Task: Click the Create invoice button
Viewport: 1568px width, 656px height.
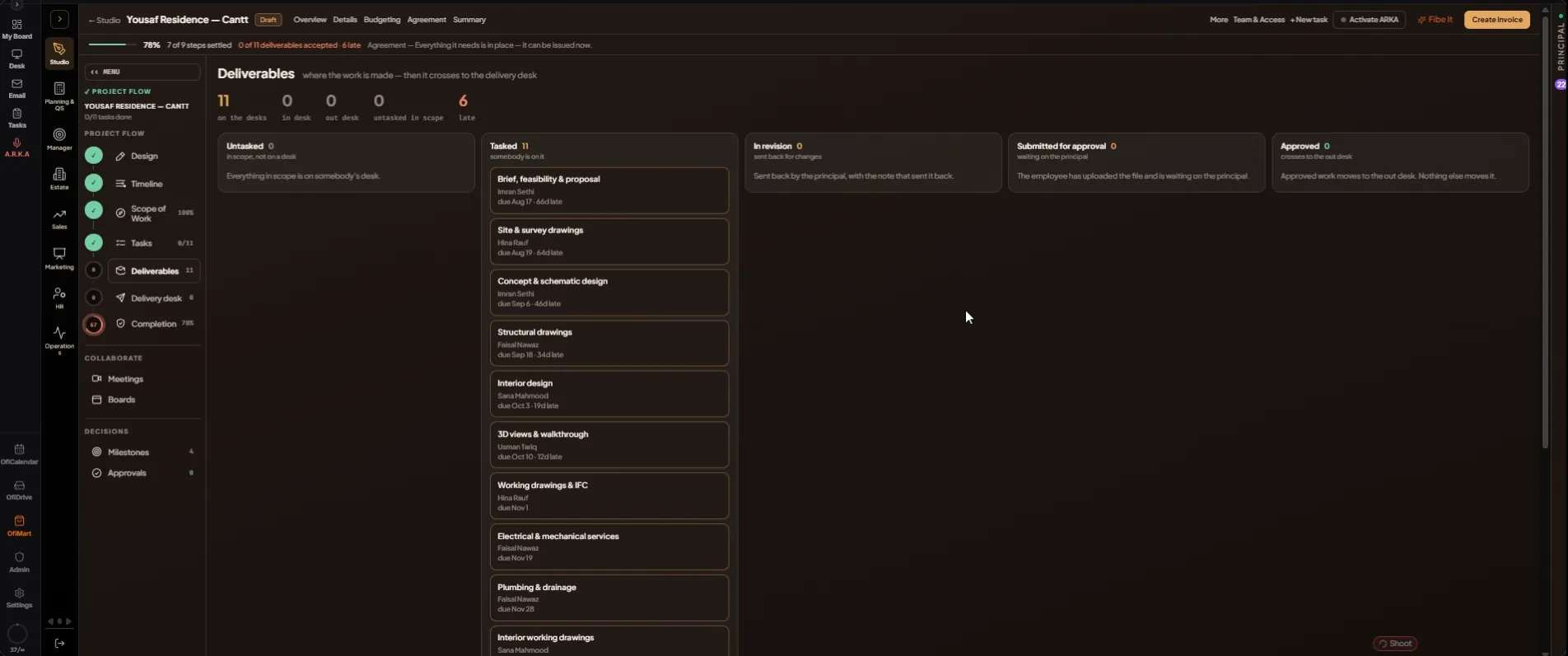Action: point(1497,20)
